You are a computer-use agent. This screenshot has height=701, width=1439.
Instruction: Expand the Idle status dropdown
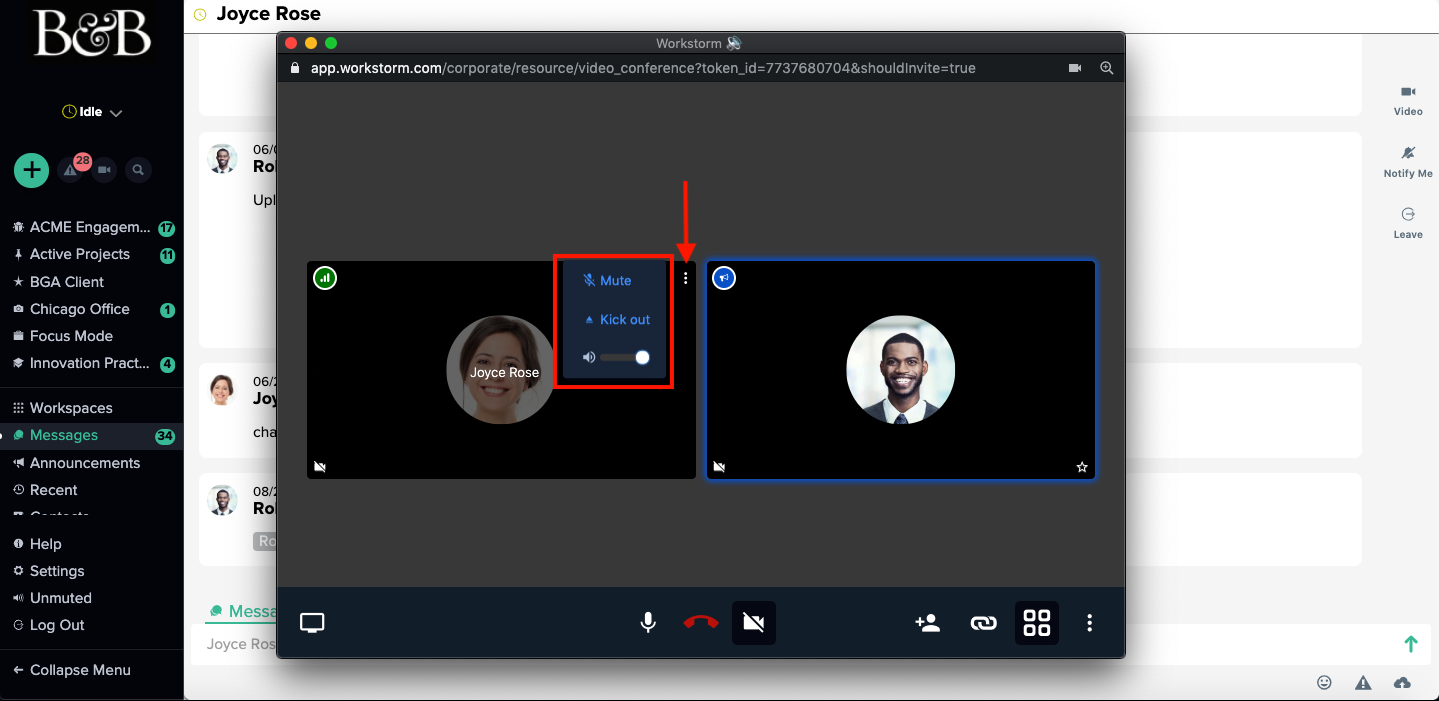coord(92,112)
